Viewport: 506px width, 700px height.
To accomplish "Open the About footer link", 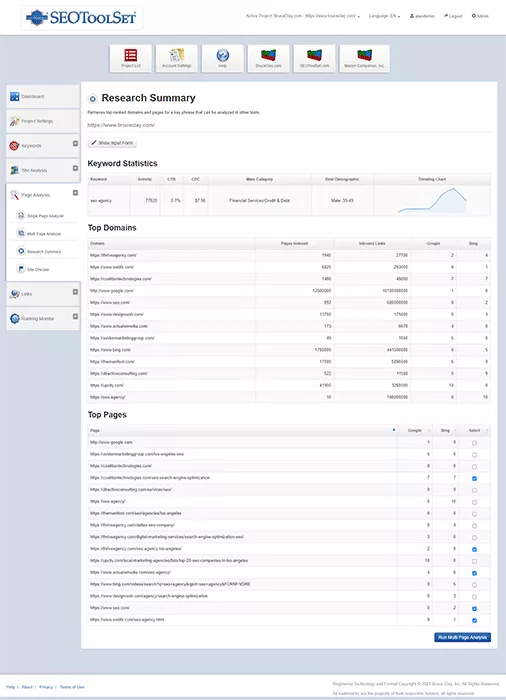I will 27,687.
